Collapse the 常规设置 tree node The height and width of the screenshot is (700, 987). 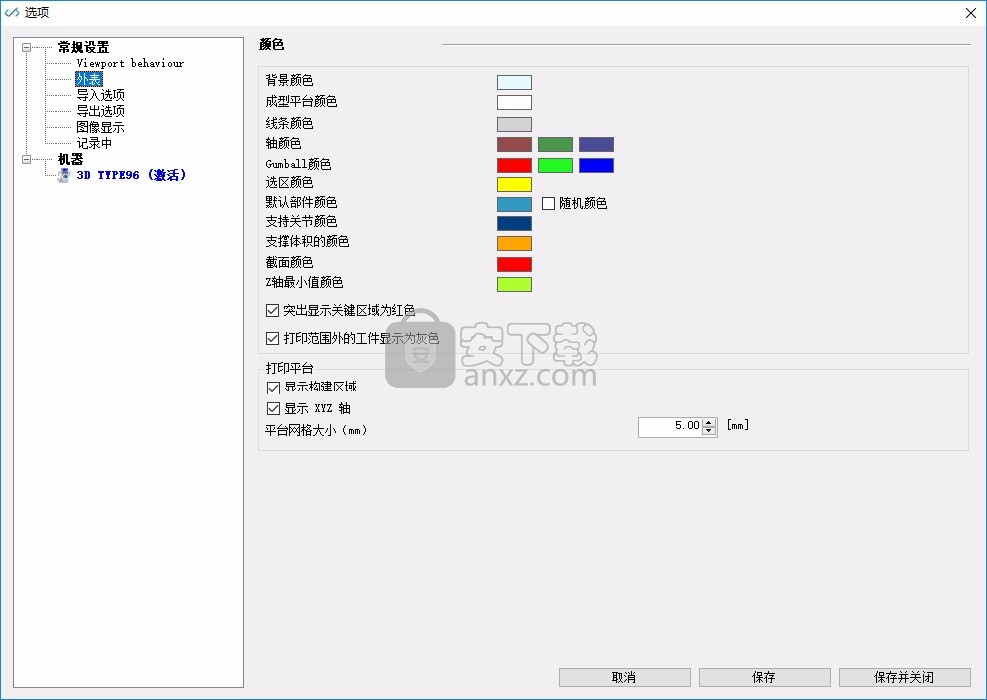point(26,47)
